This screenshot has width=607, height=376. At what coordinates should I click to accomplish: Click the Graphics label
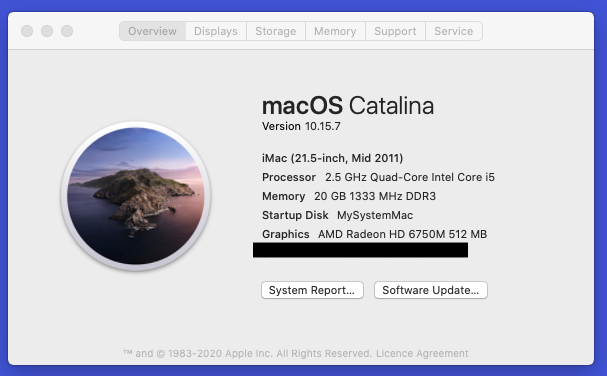(x=286, y=234)
